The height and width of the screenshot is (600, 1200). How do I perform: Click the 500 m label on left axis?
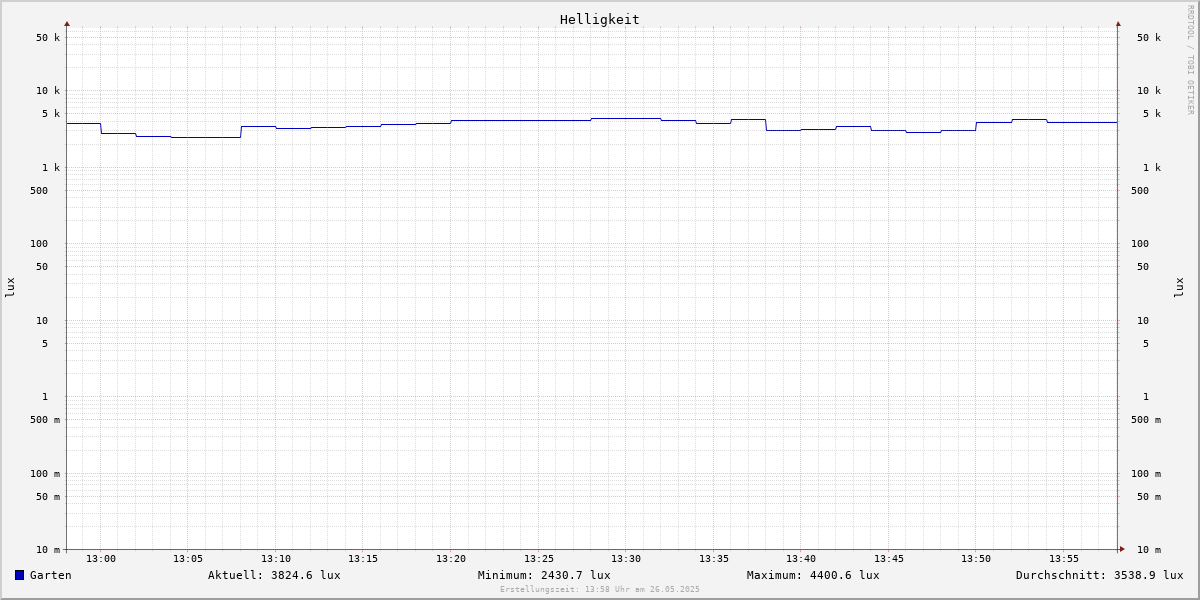(45, 420)
